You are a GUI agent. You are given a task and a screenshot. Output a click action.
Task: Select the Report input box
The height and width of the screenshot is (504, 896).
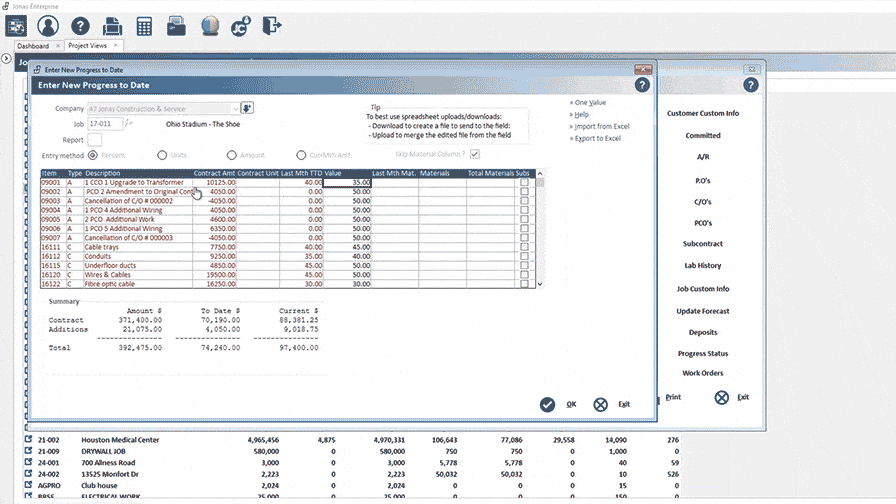click(x=95, y=139)
